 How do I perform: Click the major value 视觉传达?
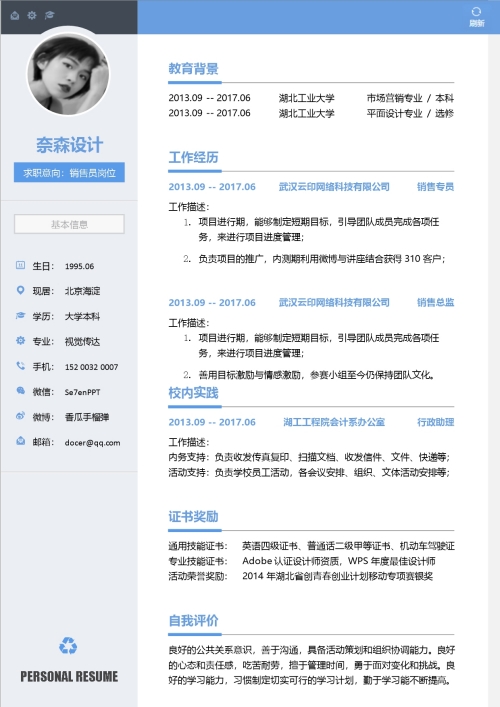pos(83,342)
